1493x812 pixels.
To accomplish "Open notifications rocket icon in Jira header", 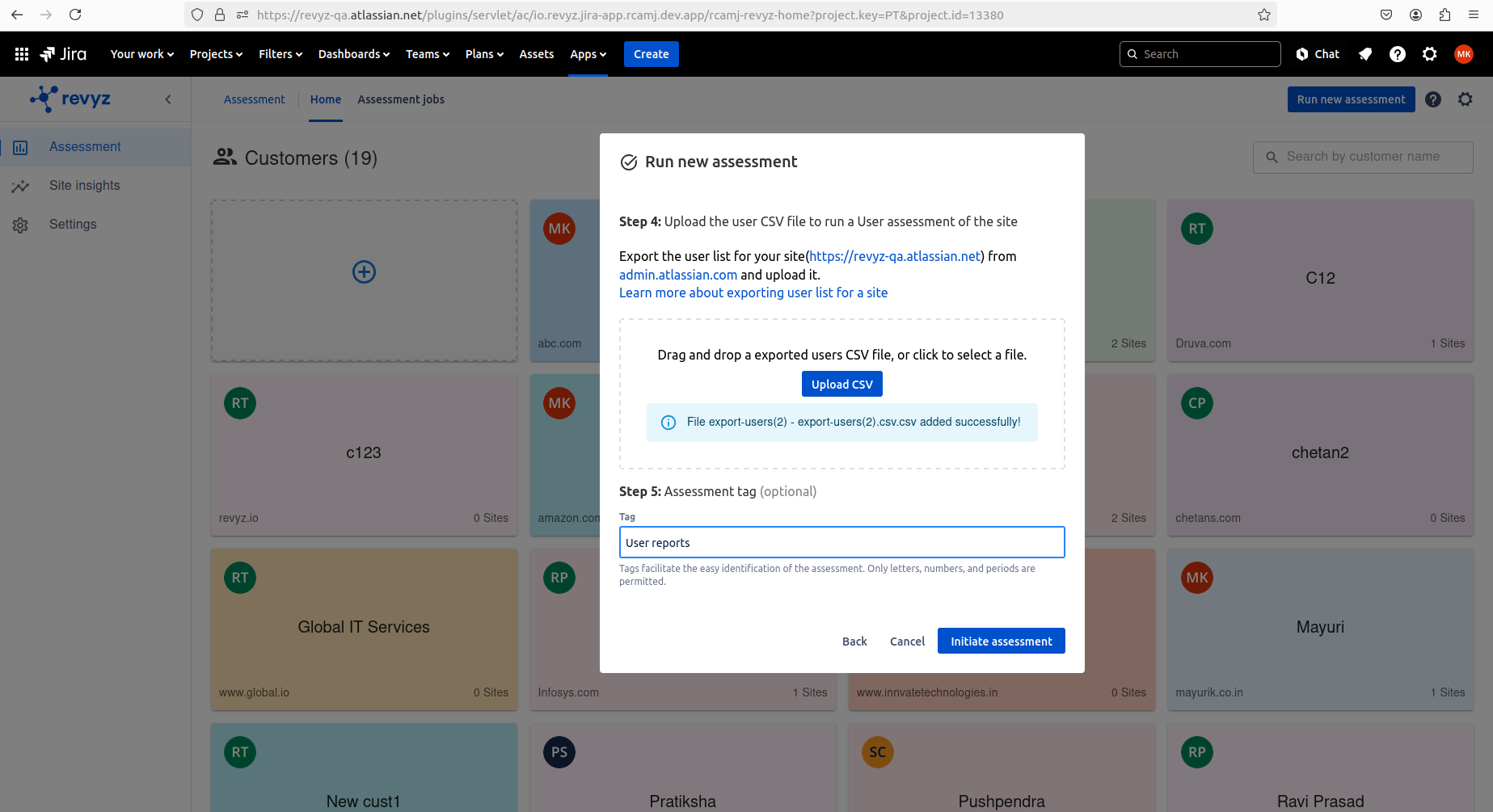I will (1365, 54).
